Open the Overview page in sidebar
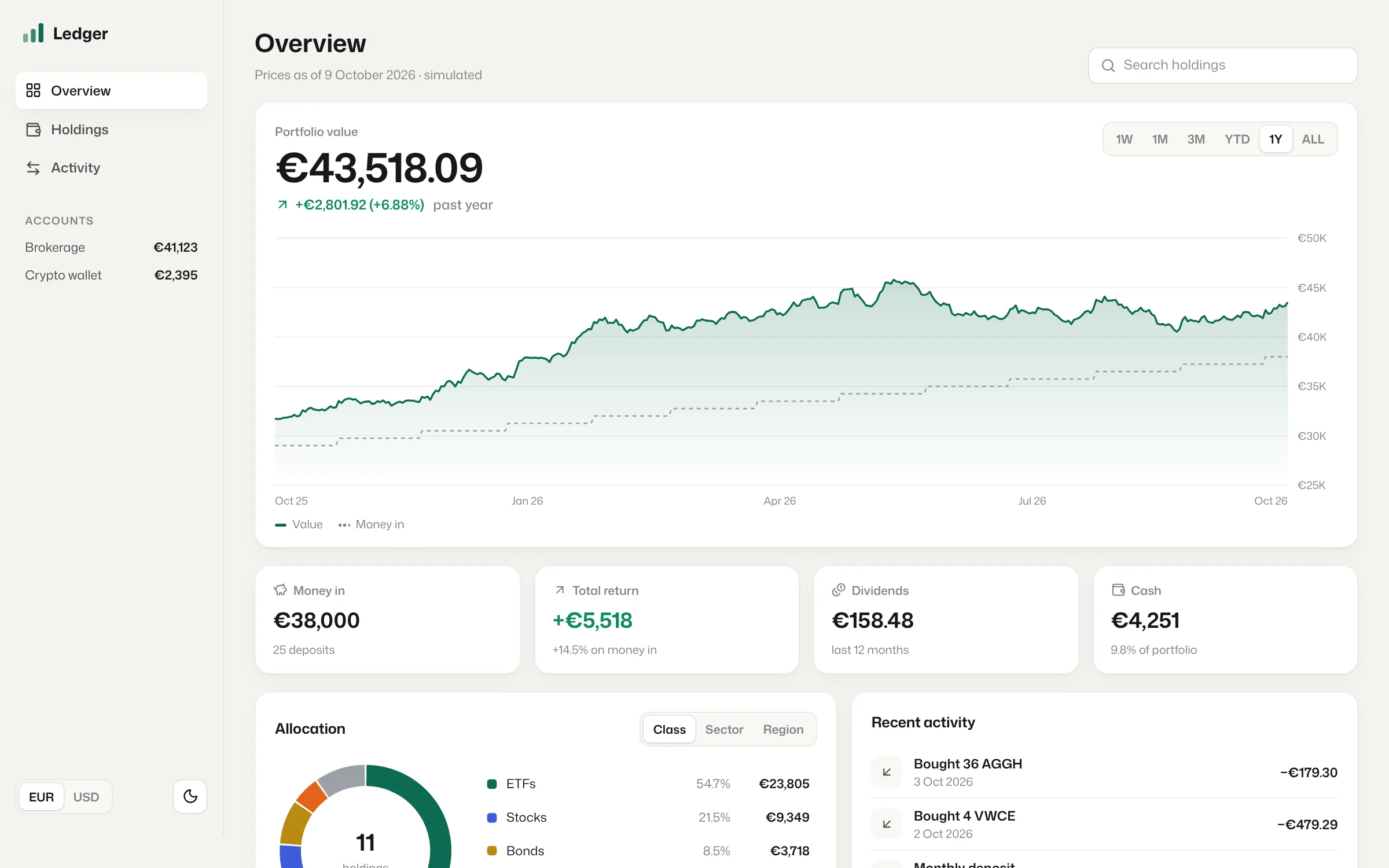This screenshot has width=1389, height=868. pos(111,90)
